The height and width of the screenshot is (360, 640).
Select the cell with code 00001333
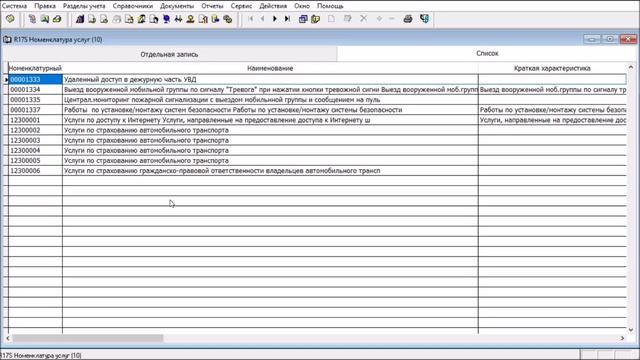(x=36, y=80)
